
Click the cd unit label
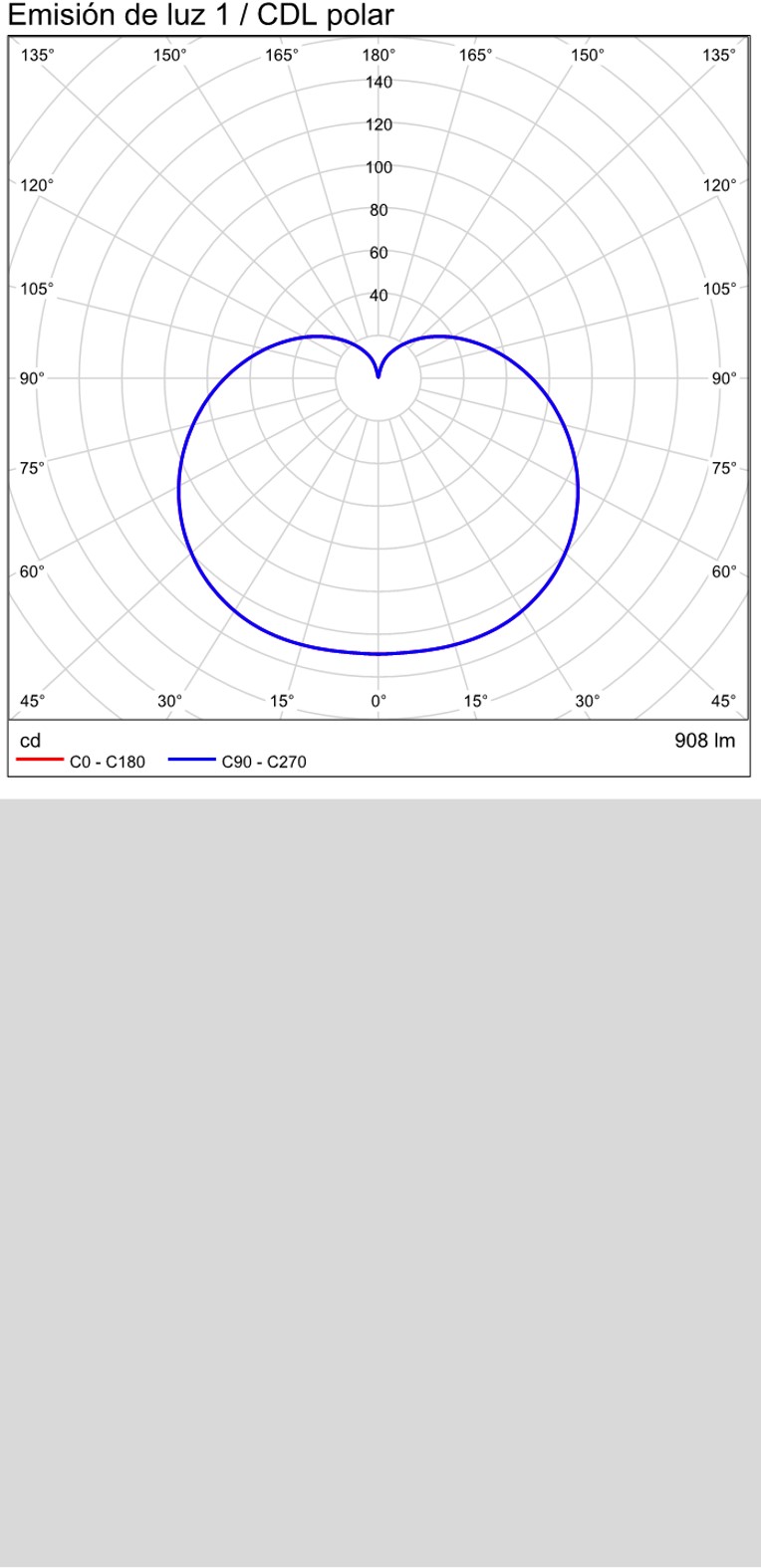pyautogui.click(x=31, y=741)
